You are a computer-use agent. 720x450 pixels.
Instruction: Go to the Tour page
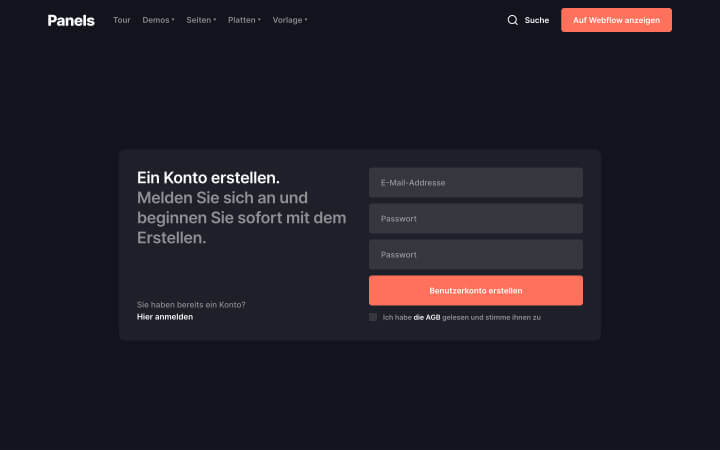[x=122, y=20]
